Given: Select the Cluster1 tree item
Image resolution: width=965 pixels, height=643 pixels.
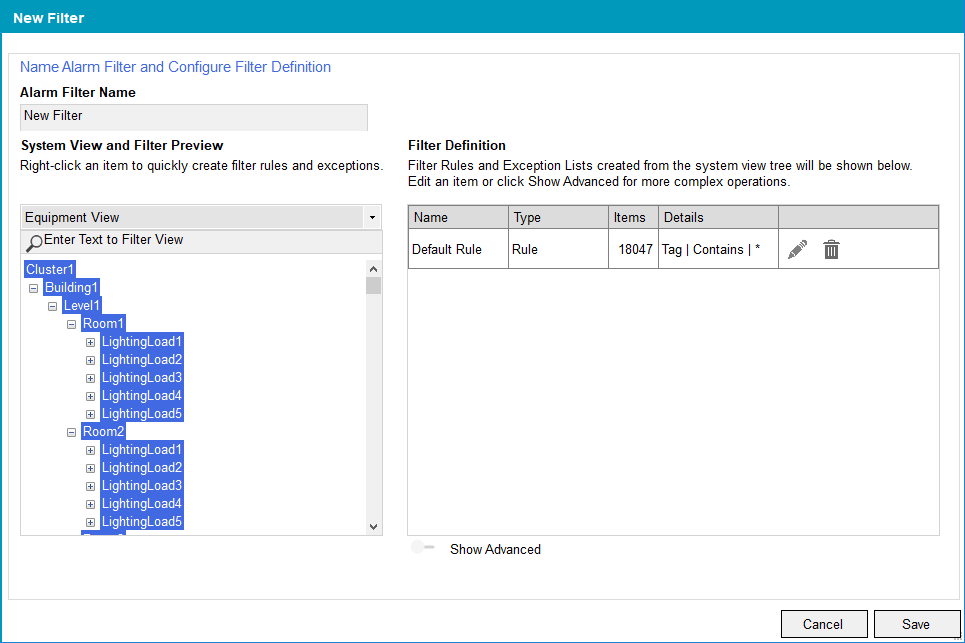Looking at the screenshot, I should [50, 270].
